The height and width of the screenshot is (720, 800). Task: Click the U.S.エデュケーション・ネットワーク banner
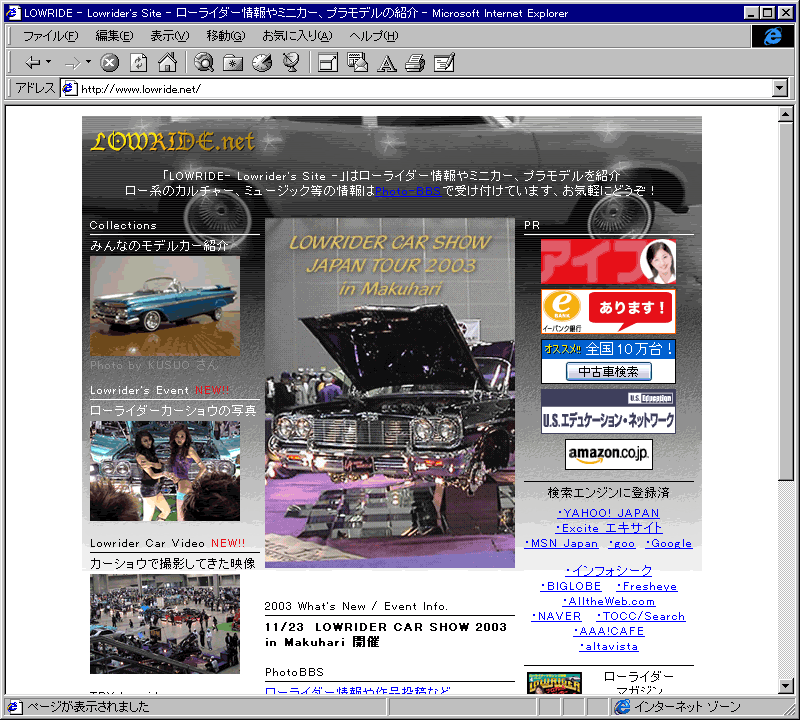pyautogui.click(x=608, y=412)
